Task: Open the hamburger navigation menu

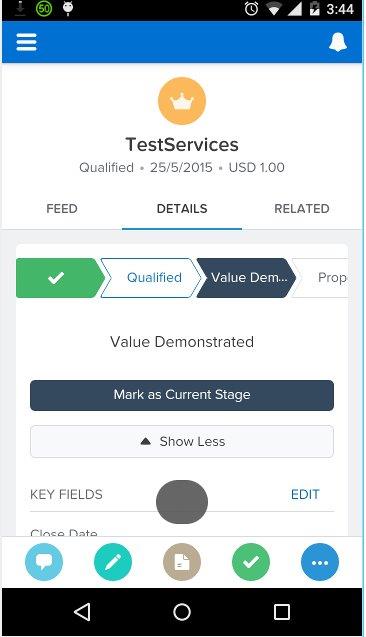Action: pos(26,42)
